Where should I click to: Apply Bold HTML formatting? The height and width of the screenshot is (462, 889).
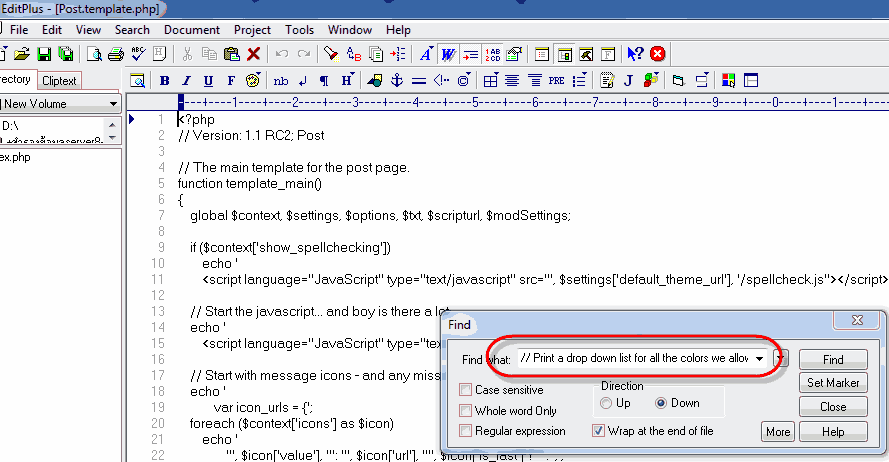[x=164, y=80]
